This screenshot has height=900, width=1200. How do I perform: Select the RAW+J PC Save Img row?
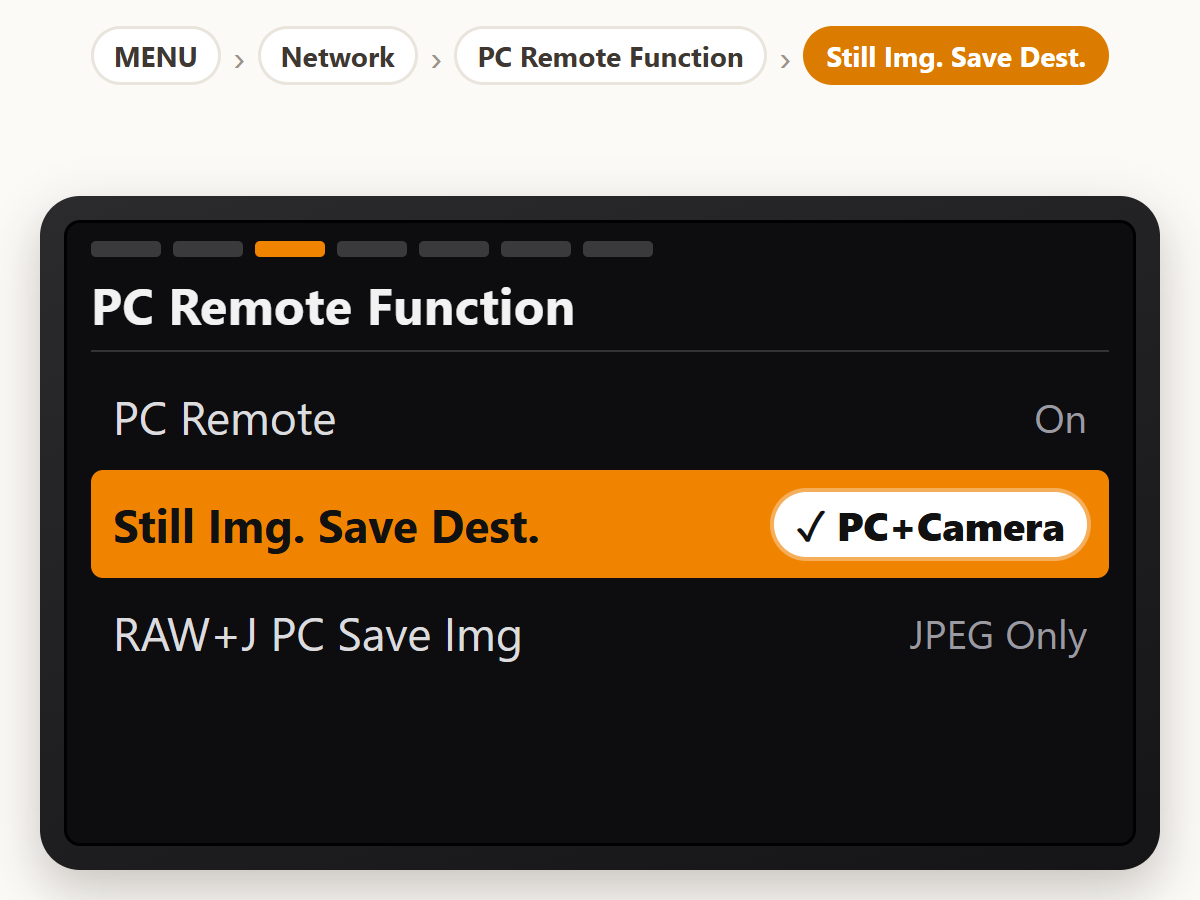tap(600, 636)
